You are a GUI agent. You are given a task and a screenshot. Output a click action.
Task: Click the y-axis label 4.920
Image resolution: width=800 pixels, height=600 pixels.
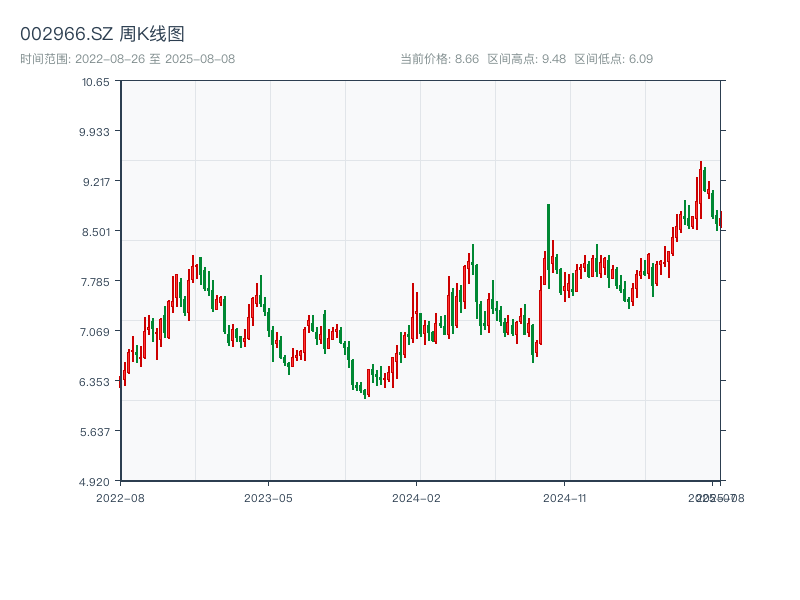pyautogui.click(x=94, y=482)
